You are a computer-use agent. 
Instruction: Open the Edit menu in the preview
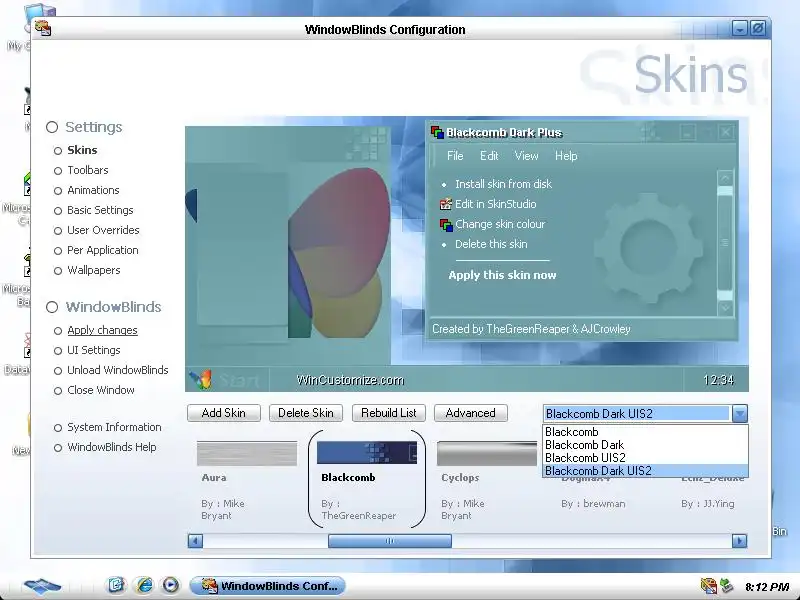click(489, 156)
